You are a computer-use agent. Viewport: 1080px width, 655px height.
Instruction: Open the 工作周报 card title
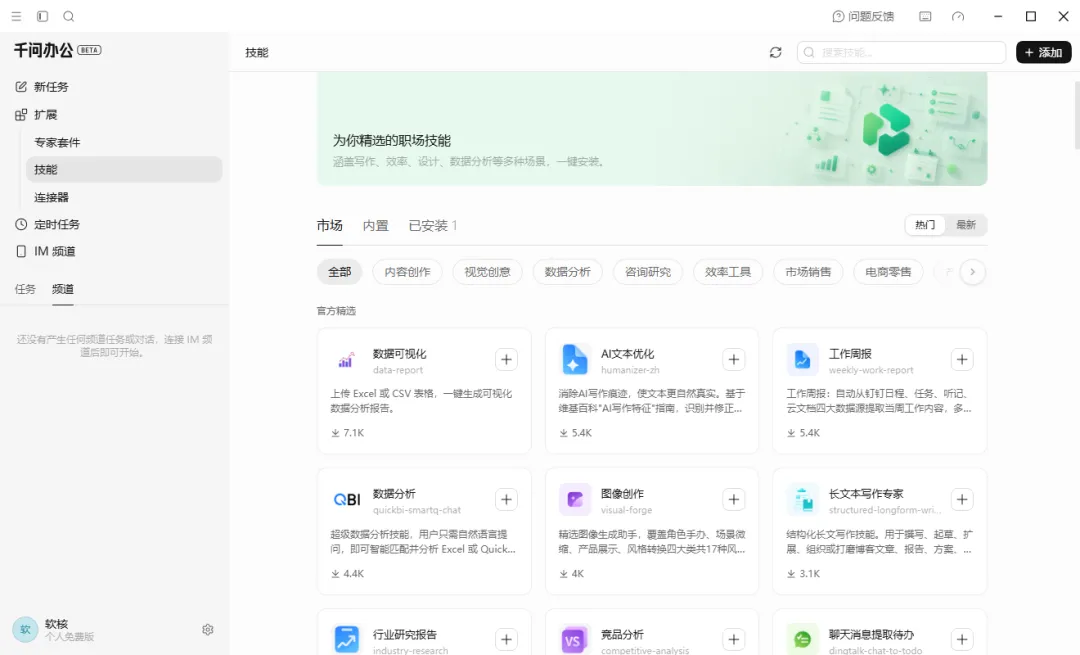pos(850,354)
